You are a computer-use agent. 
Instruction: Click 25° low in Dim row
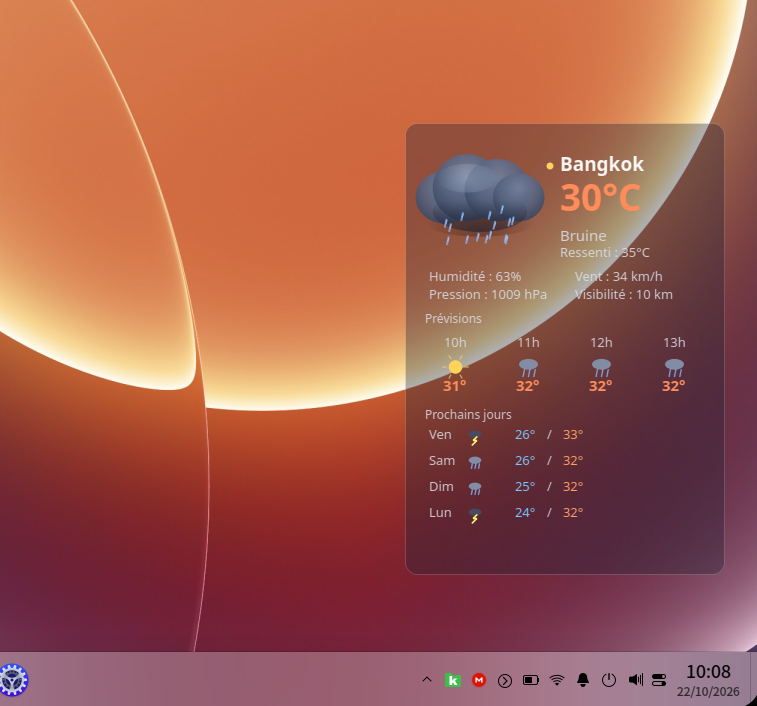coord(525,487)
